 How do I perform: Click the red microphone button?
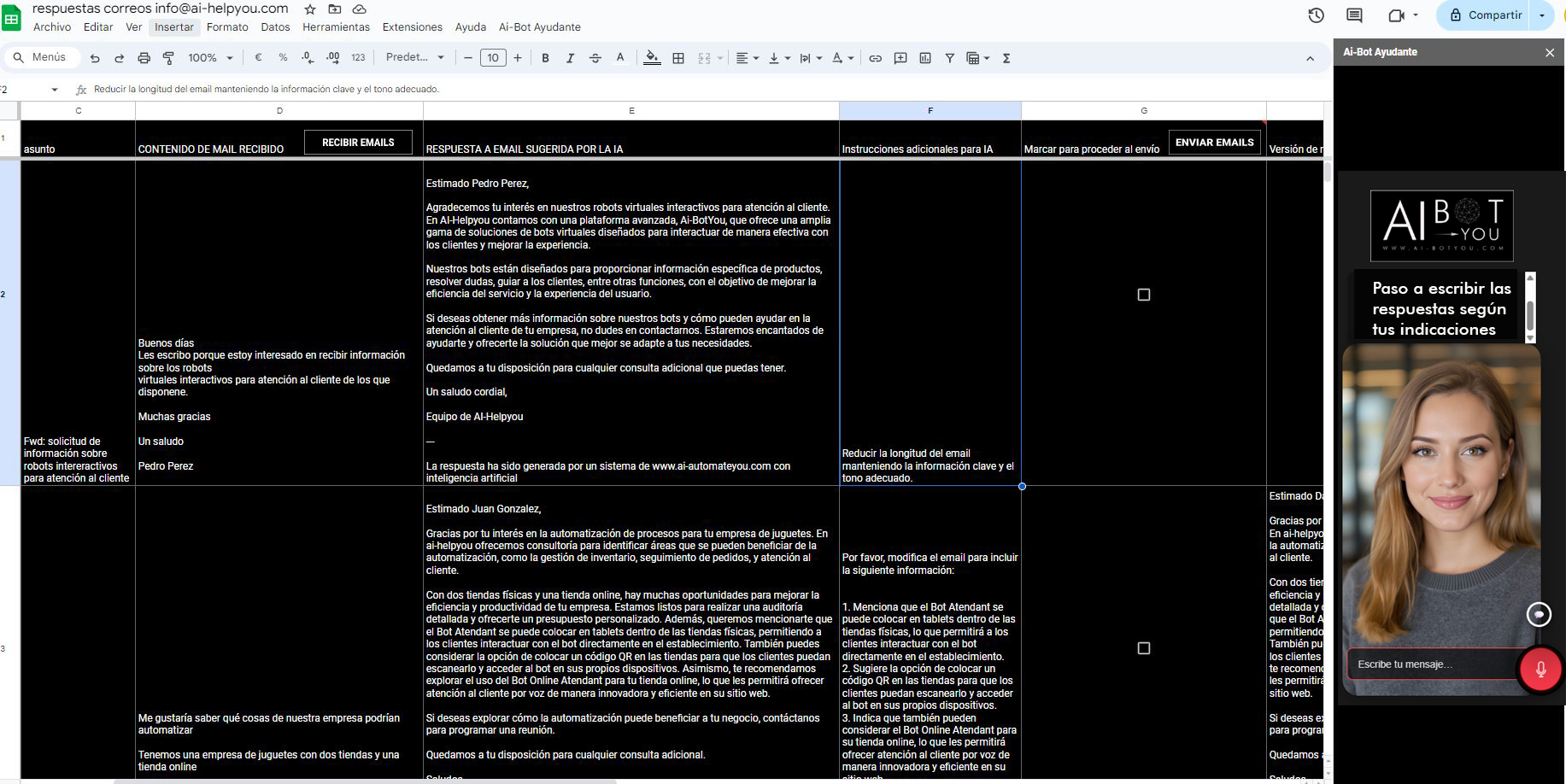1540,670
